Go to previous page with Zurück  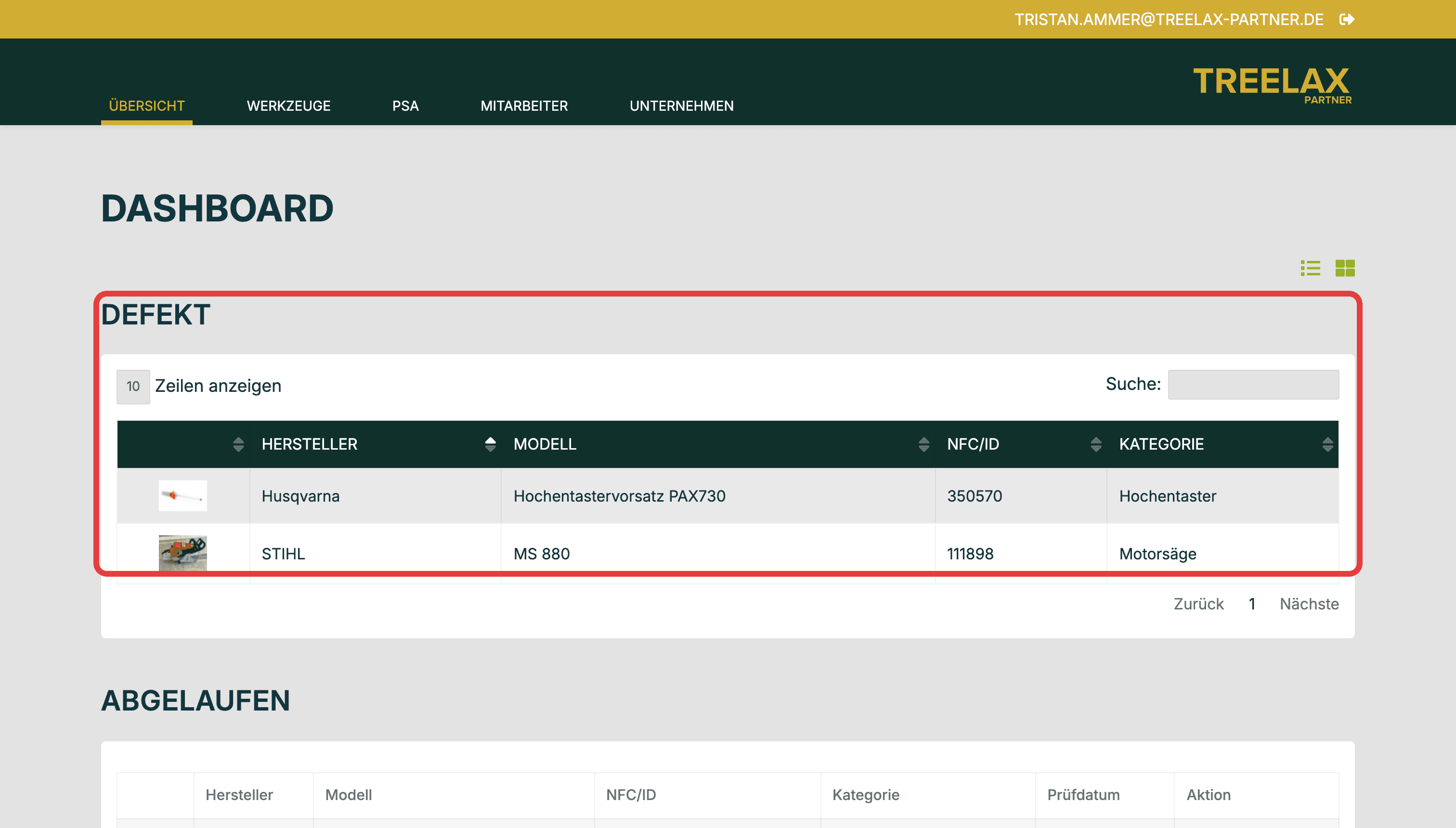pos(1198,604)
